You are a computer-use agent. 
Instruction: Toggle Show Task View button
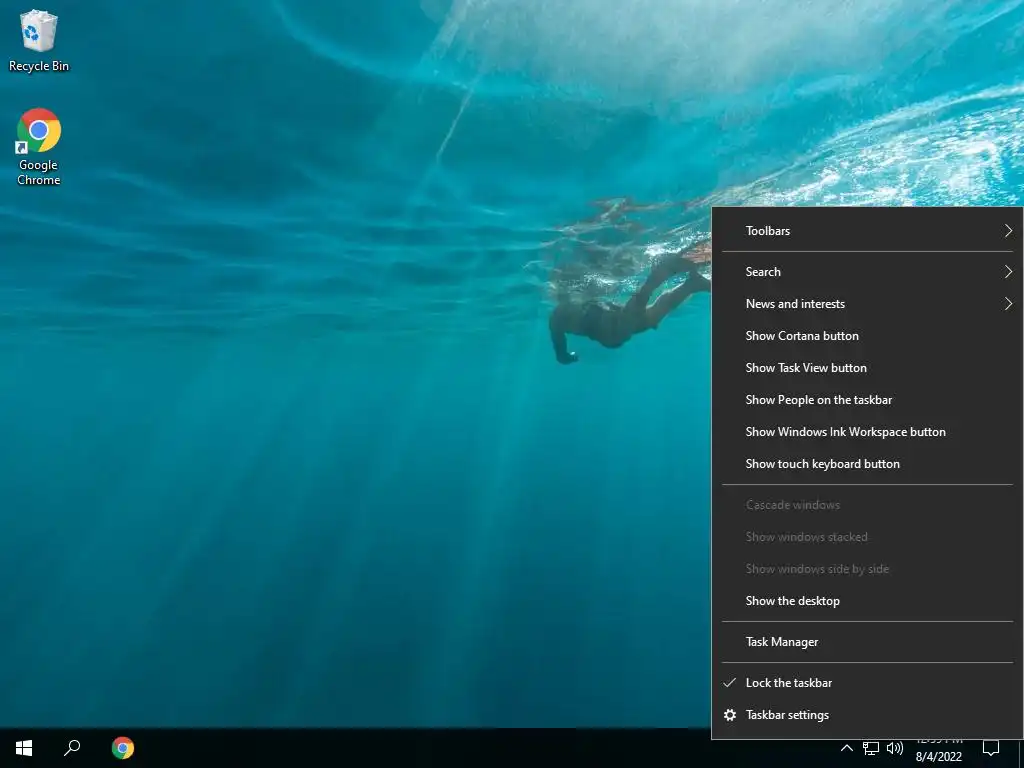click(x=867, y=368)
